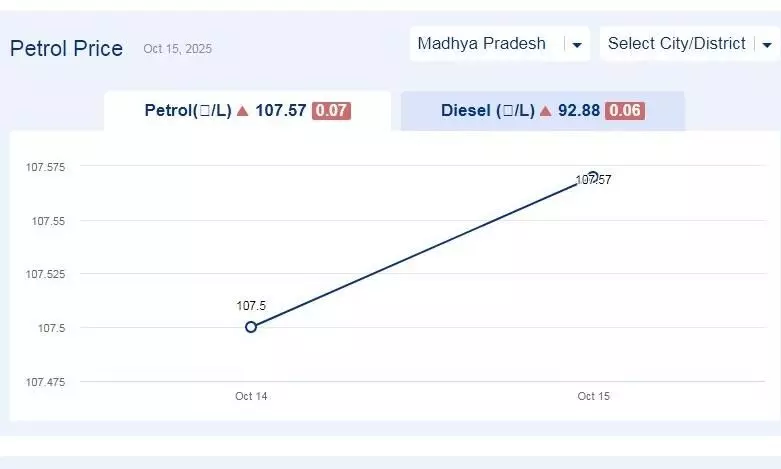This screenshot has width=781, height=469.
Task: Click the 92.88 diesel price value
Action: [579, 111]
